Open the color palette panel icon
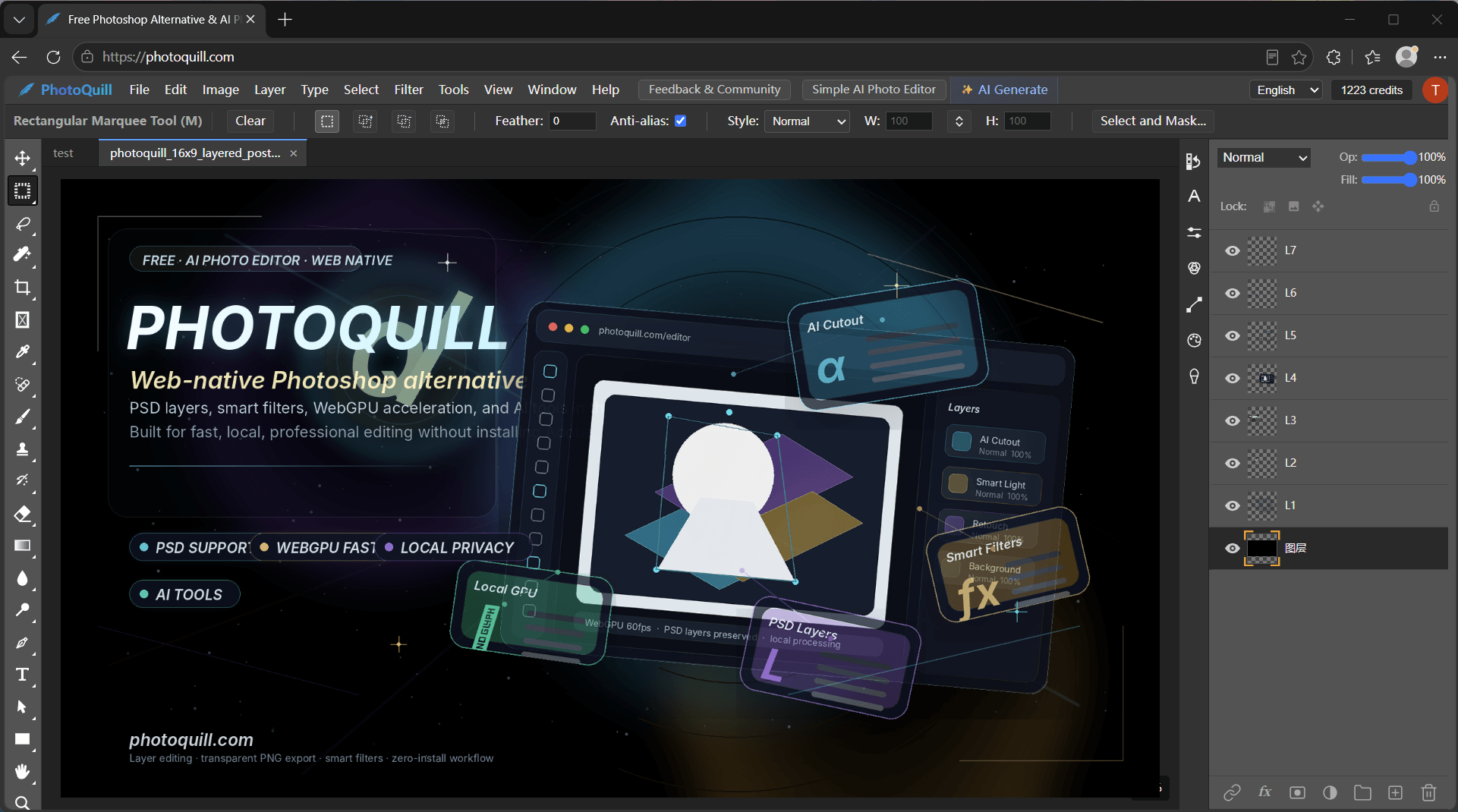This screenshot has width=1458, height=812. click(1194, 341)
